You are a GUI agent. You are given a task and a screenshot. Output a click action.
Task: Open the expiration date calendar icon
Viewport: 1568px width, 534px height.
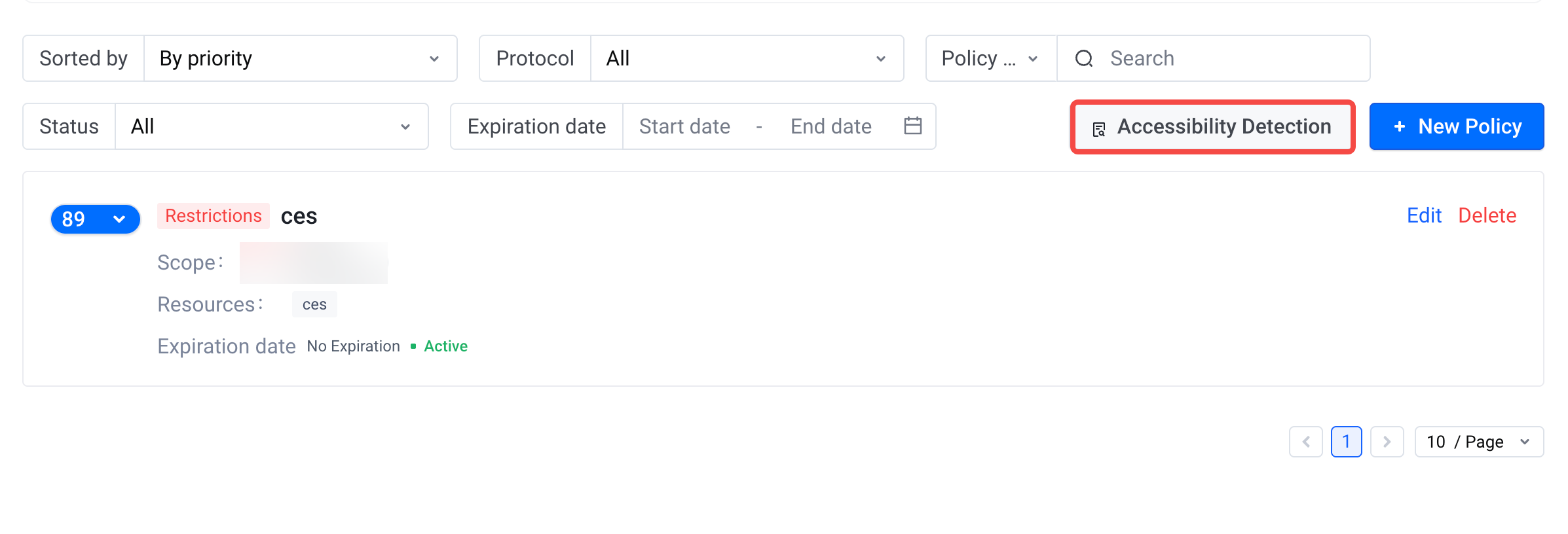point(912,126)
